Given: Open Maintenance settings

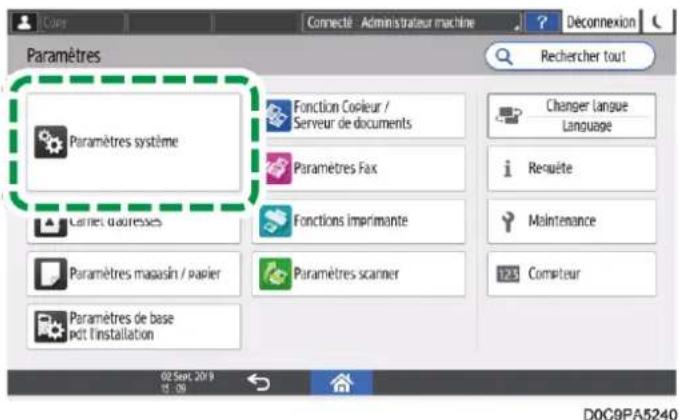Looking at the screenshot, I should pyautogui.click(x=572, y=221).
